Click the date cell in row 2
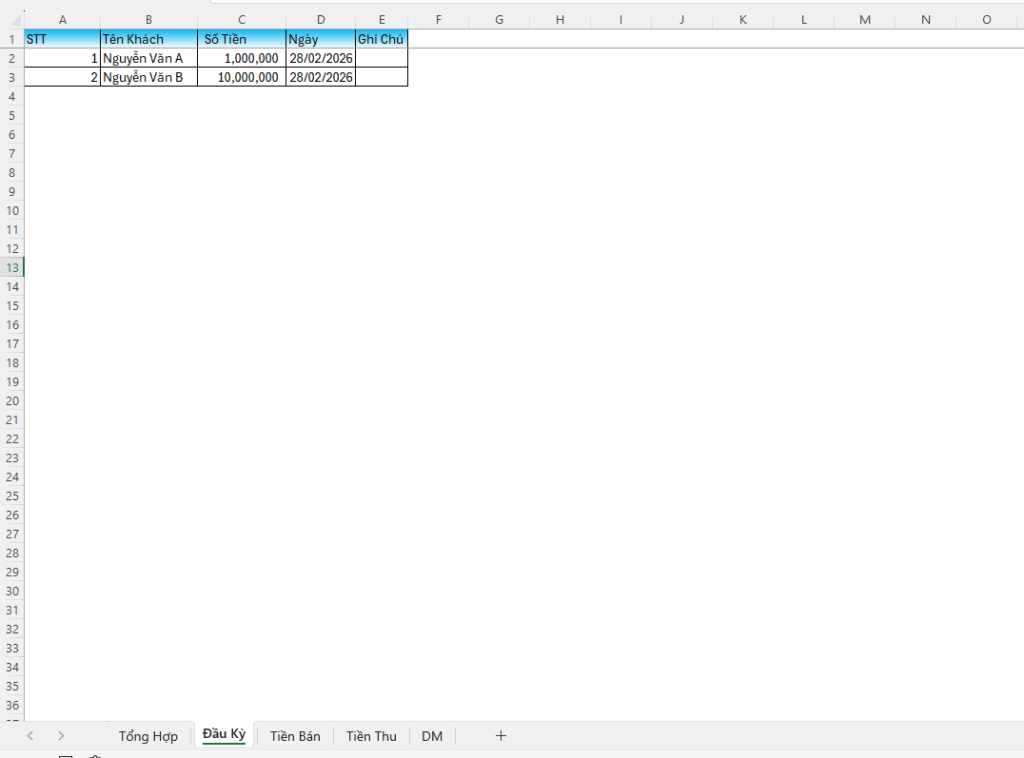 [x=320, y=58]
